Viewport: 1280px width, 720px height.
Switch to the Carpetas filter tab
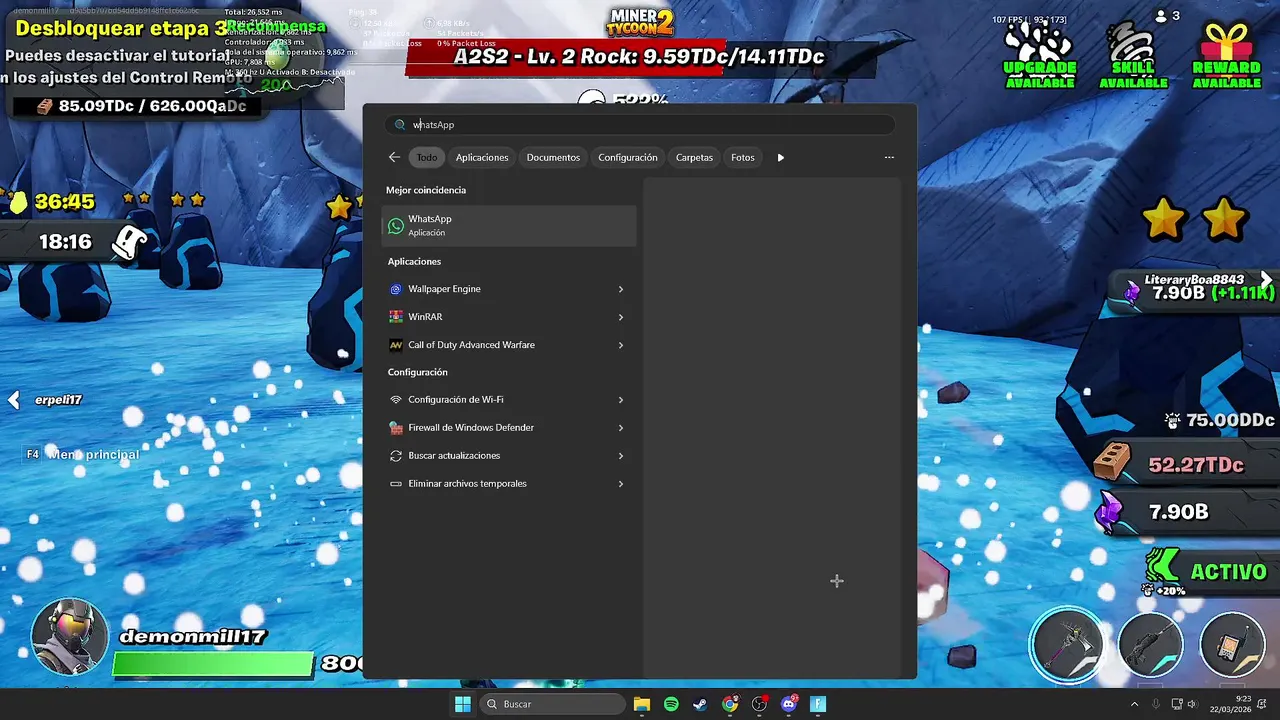coord(694,157)
